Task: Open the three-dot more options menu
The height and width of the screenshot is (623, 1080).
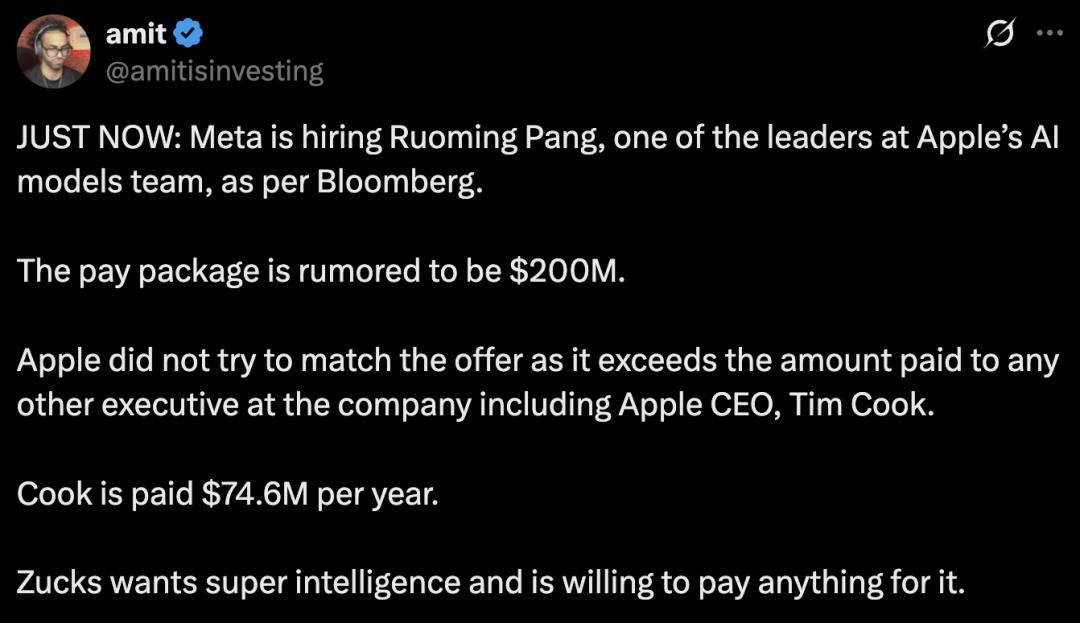Action: click(x=1049, y=33)
